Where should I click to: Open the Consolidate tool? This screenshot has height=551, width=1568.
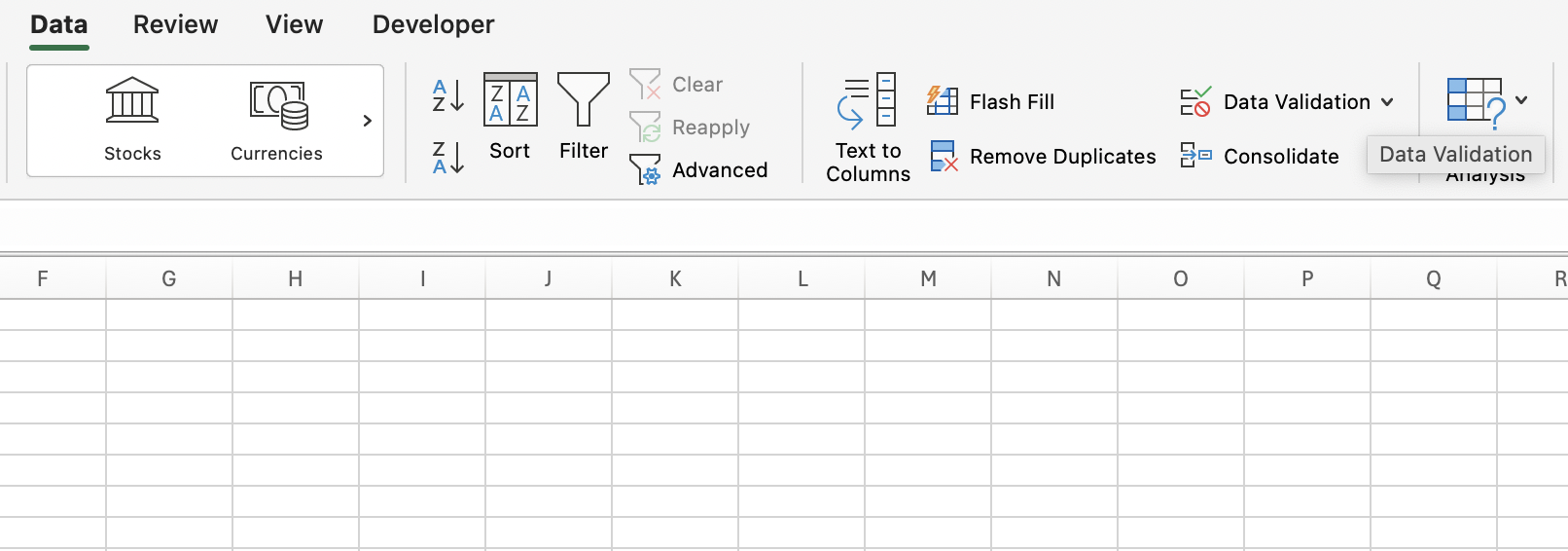click(x=1260, y=156)
